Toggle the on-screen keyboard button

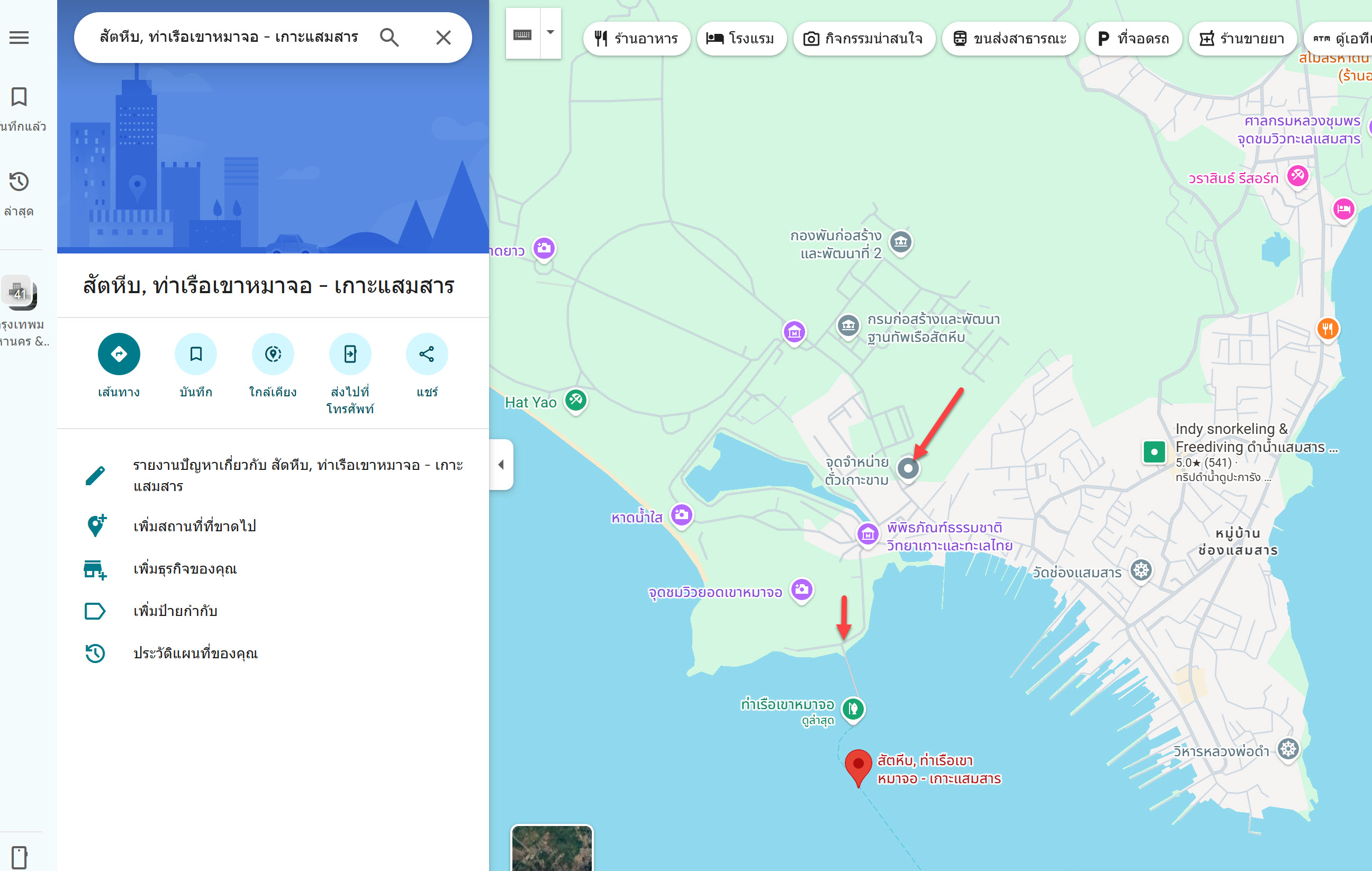pyautogui.click(x=522, y=34)
